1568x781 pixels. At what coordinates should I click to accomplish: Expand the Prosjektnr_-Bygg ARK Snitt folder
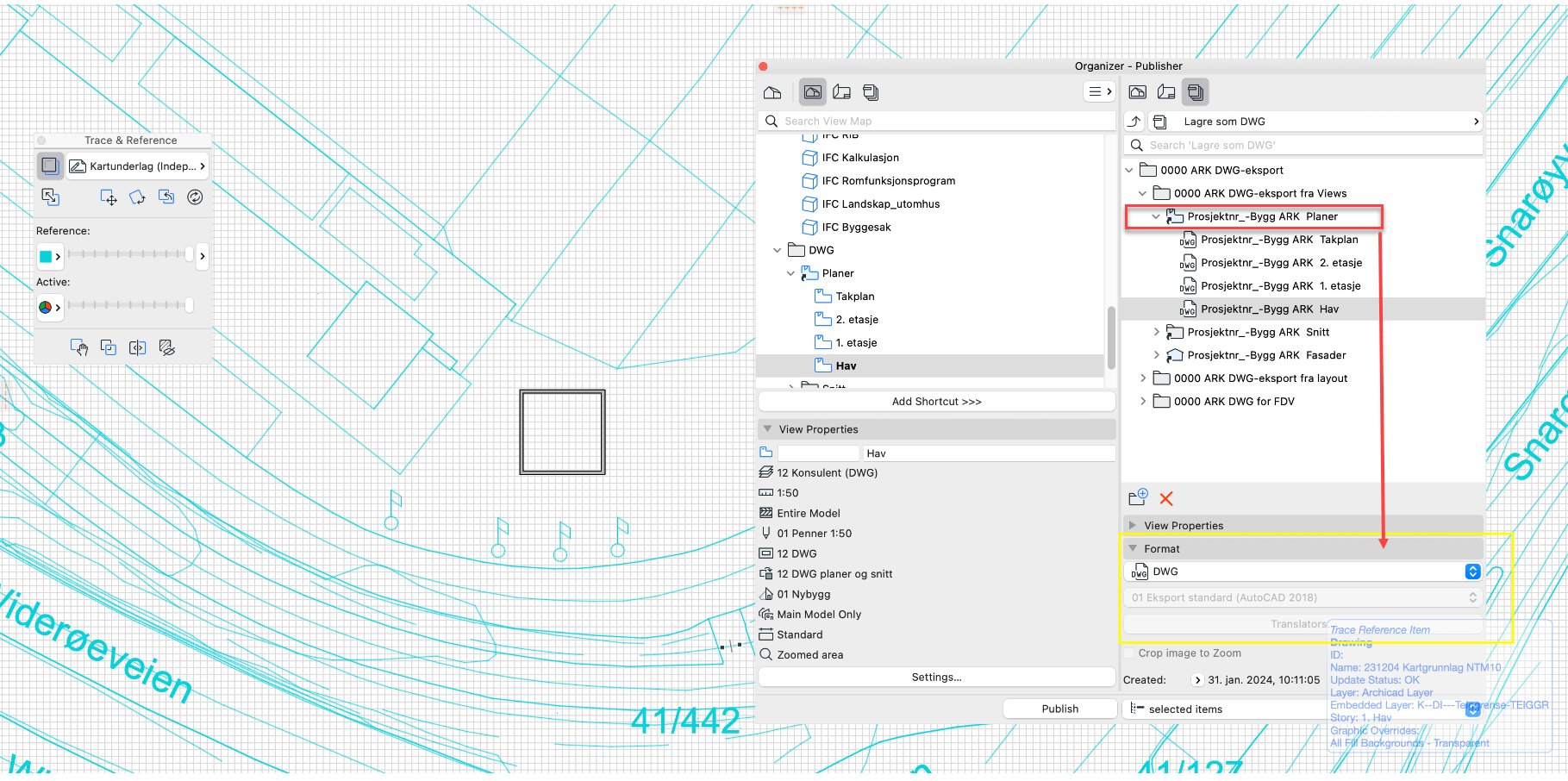pyautogui.click(x=1157, y=332)
